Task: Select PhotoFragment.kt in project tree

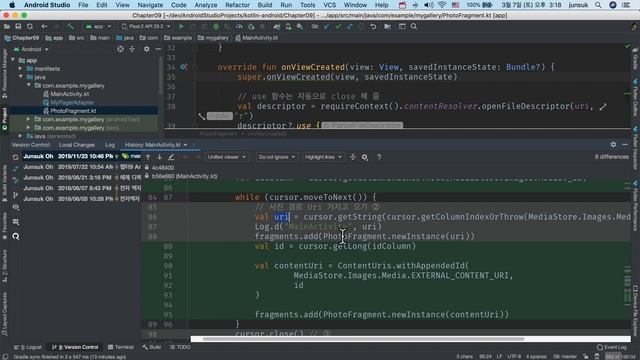Action: pos(73,111)
